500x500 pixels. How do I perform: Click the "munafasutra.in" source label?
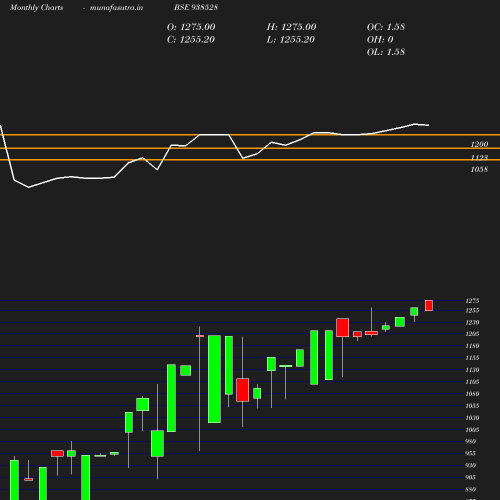[116, 8]
